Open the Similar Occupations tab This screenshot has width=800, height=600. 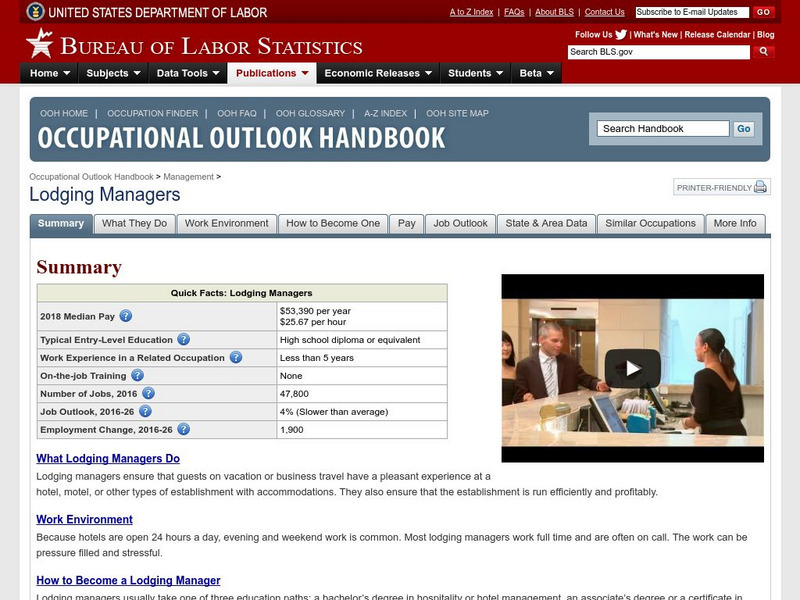(x=652, y=224)
